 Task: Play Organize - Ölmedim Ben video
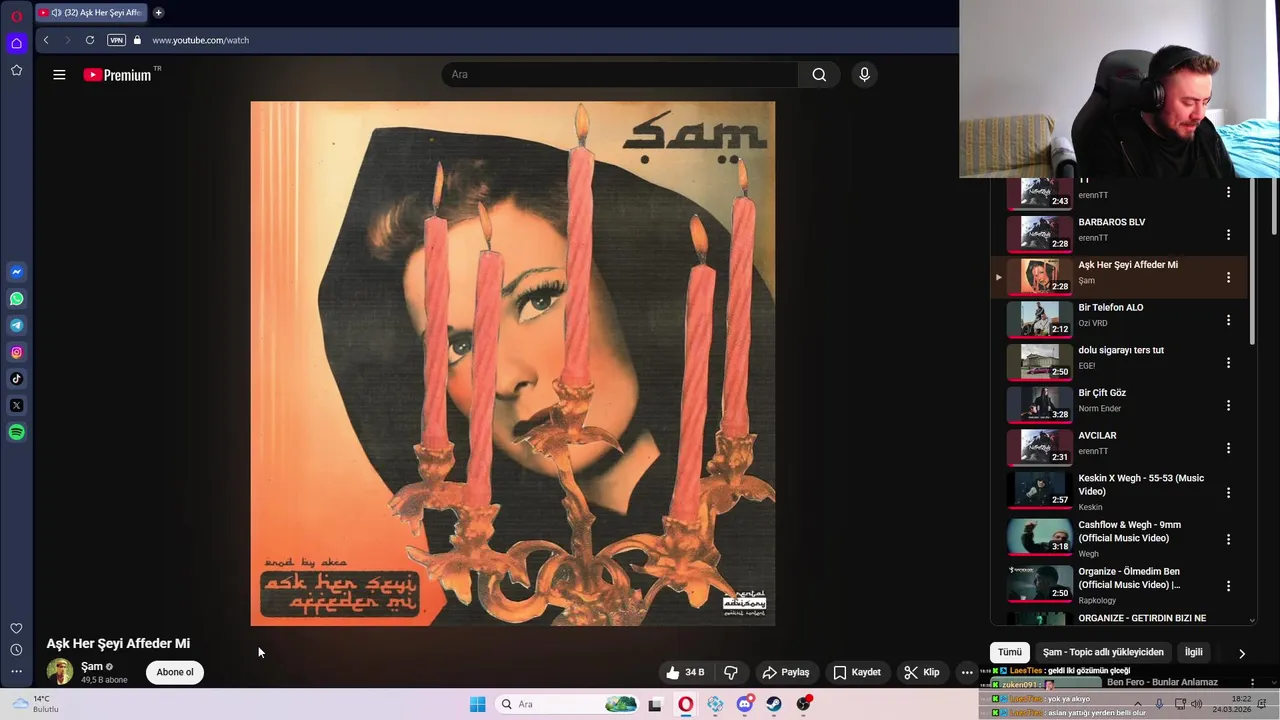(x=1120, y=585)
